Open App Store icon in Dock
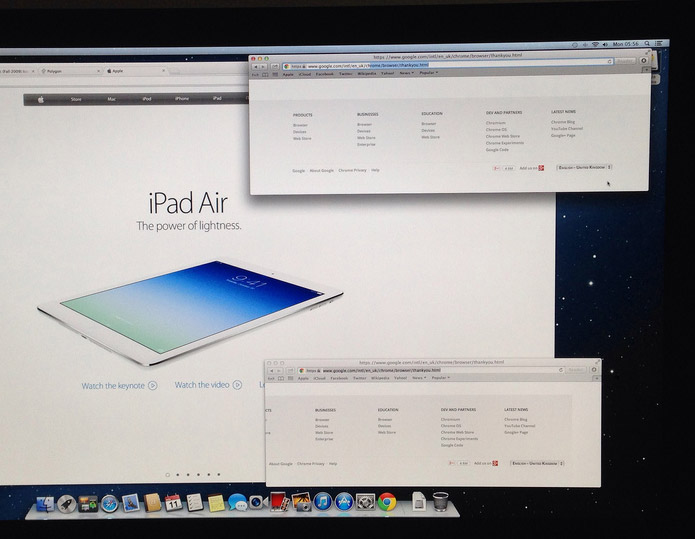 click(x=344, y=502)
